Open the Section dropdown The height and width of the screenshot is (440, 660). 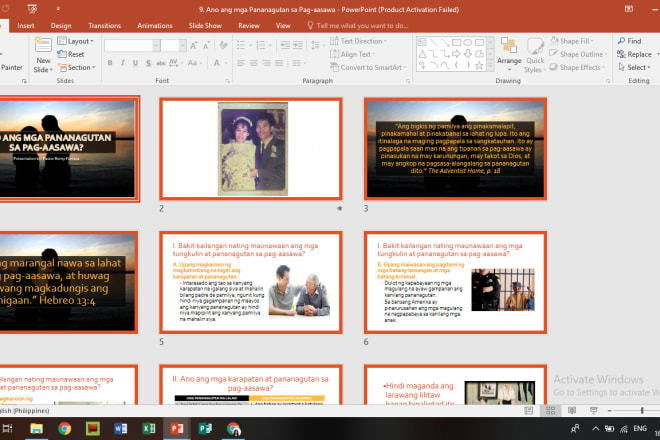click(x=77, y=67)
